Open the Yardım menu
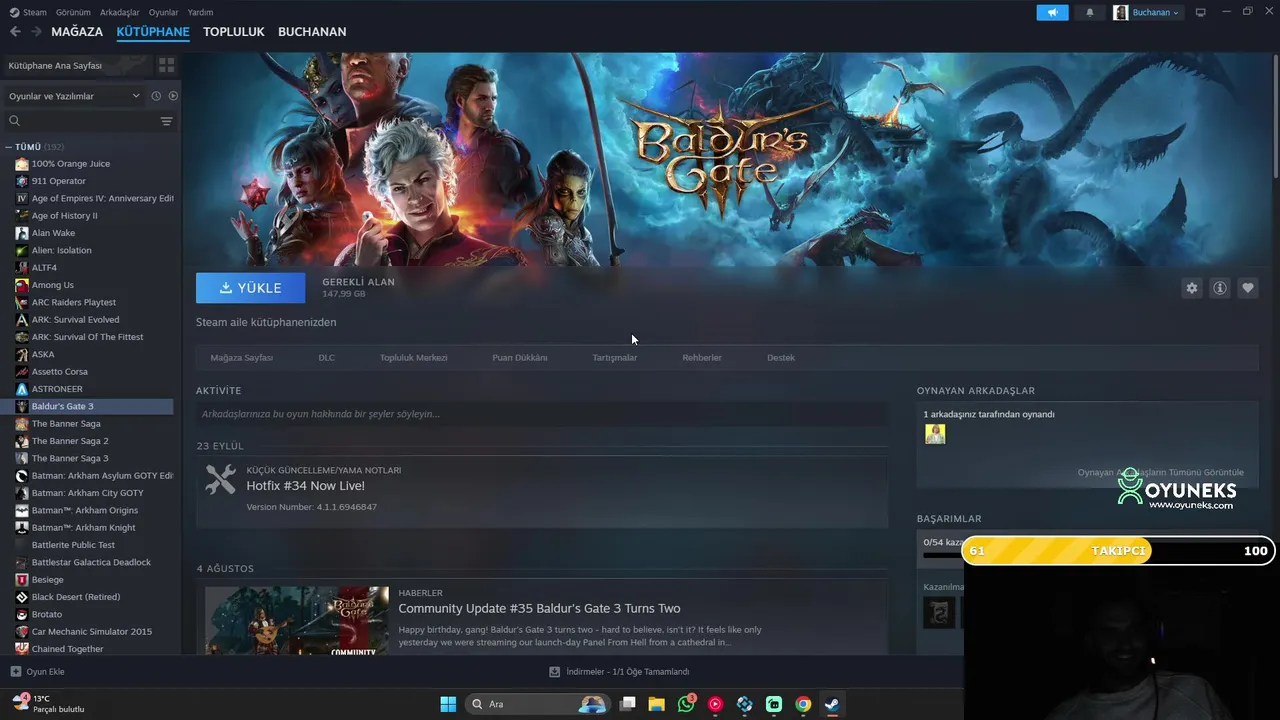This screenshot has height=720, width=1280. point(200,12)
